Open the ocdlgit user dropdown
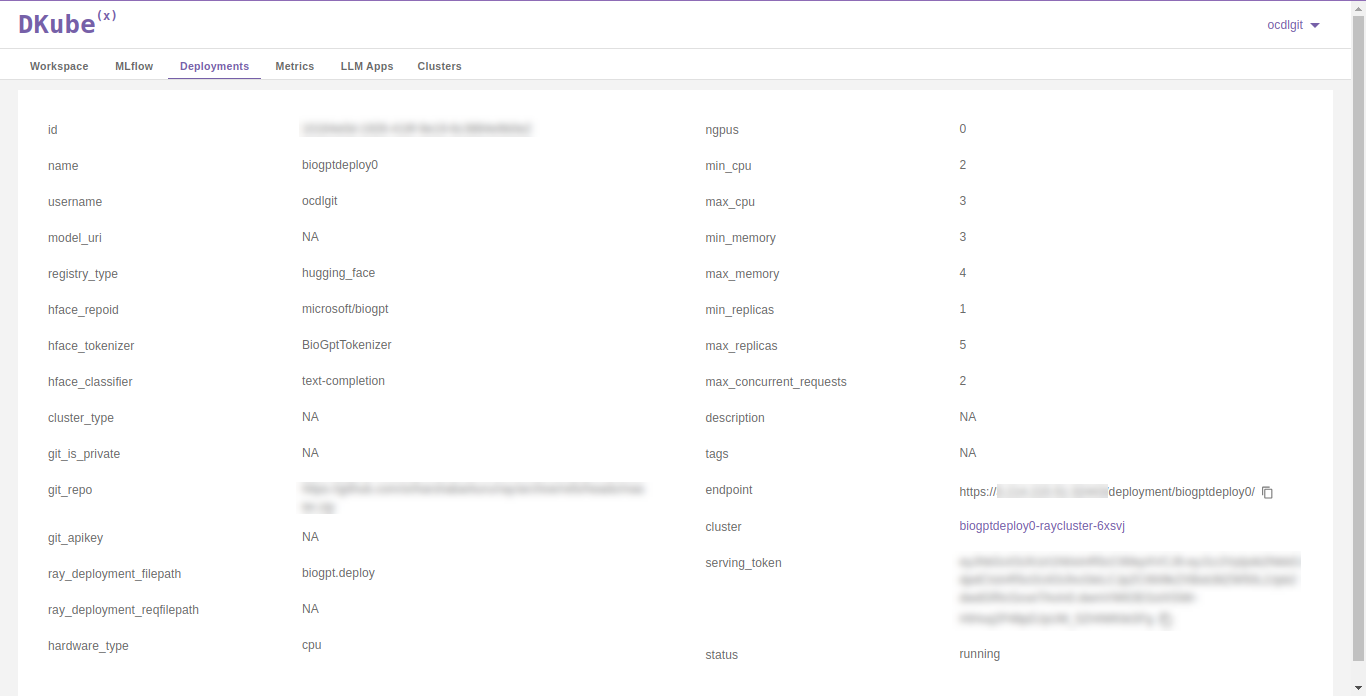Screen dimensions: 1366x696 1293,25
